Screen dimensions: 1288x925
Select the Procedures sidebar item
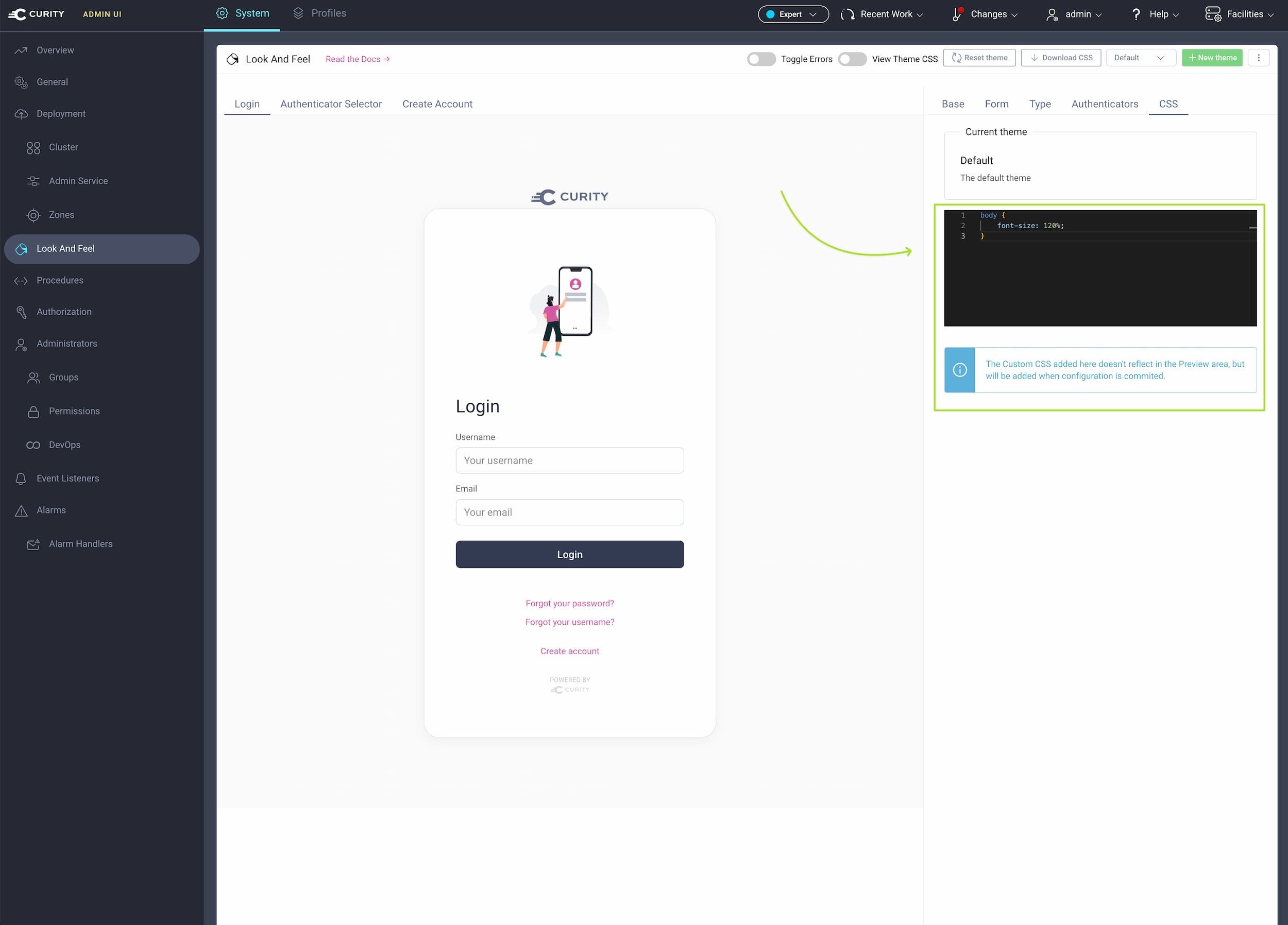tap(60, 280)
